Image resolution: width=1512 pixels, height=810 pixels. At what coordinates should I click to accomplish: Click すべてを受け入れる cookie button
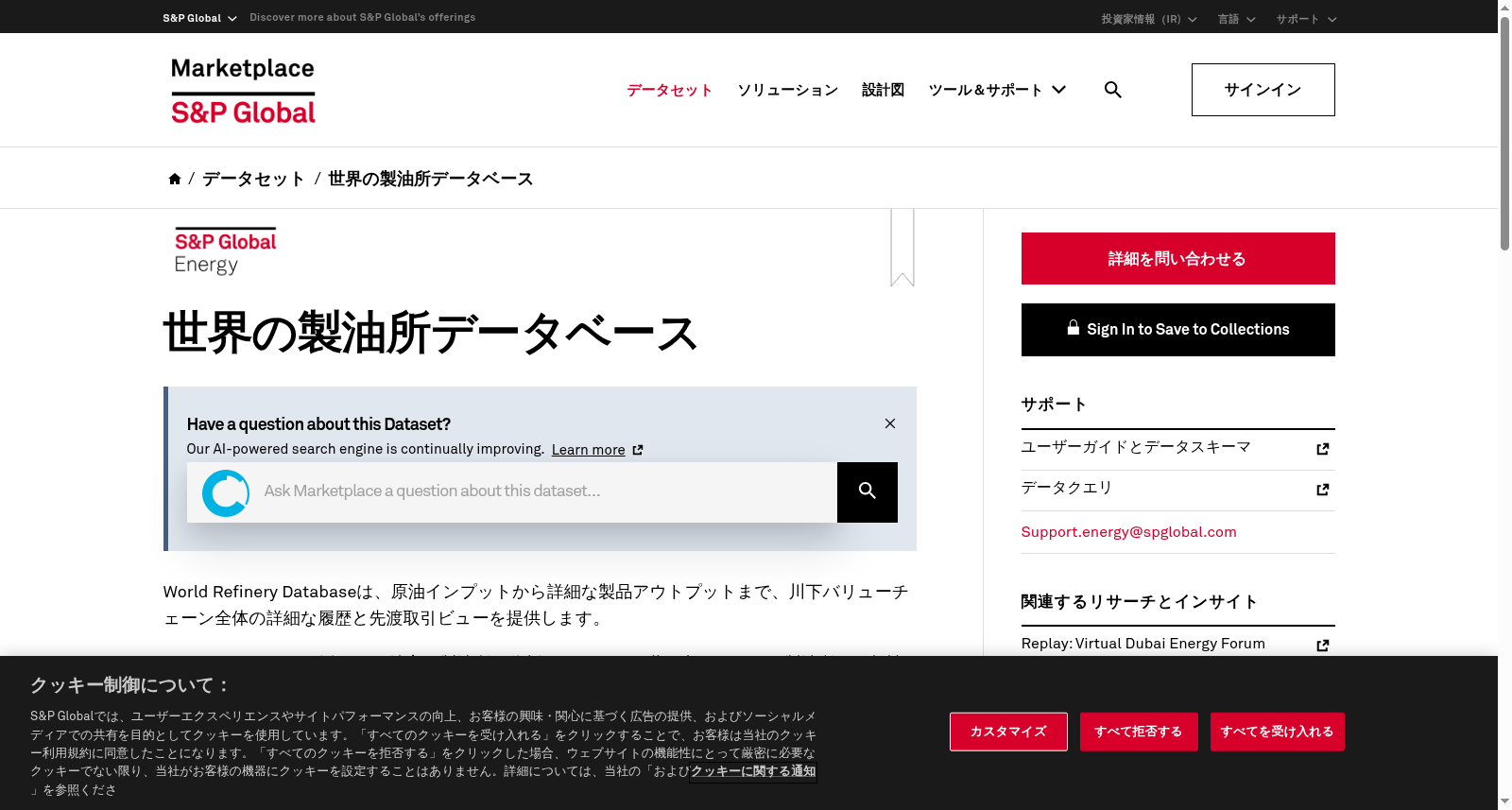click(x=1277, y=732)
